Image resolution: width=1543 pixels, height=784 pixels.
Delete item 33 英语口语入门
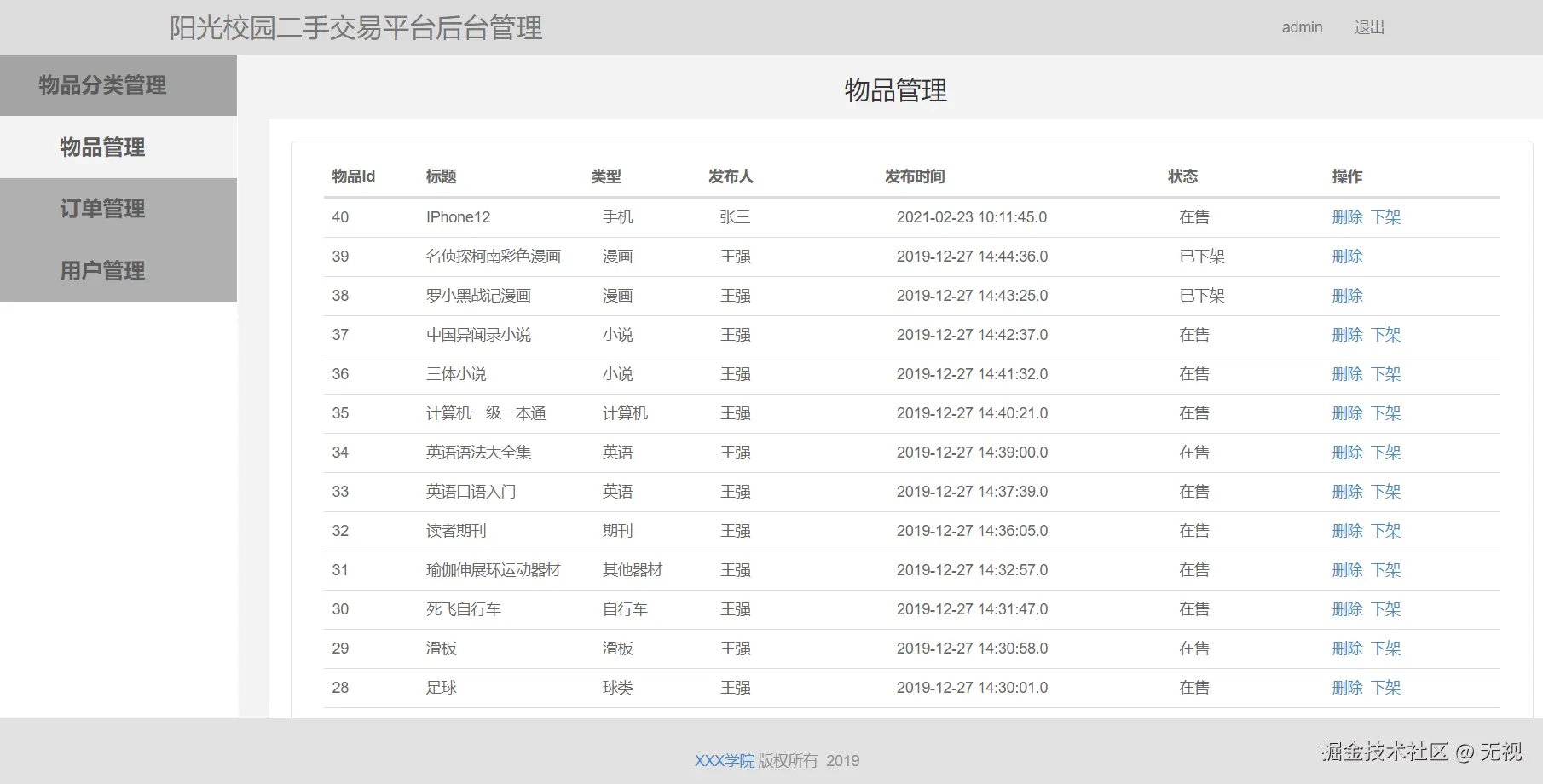1347,492
